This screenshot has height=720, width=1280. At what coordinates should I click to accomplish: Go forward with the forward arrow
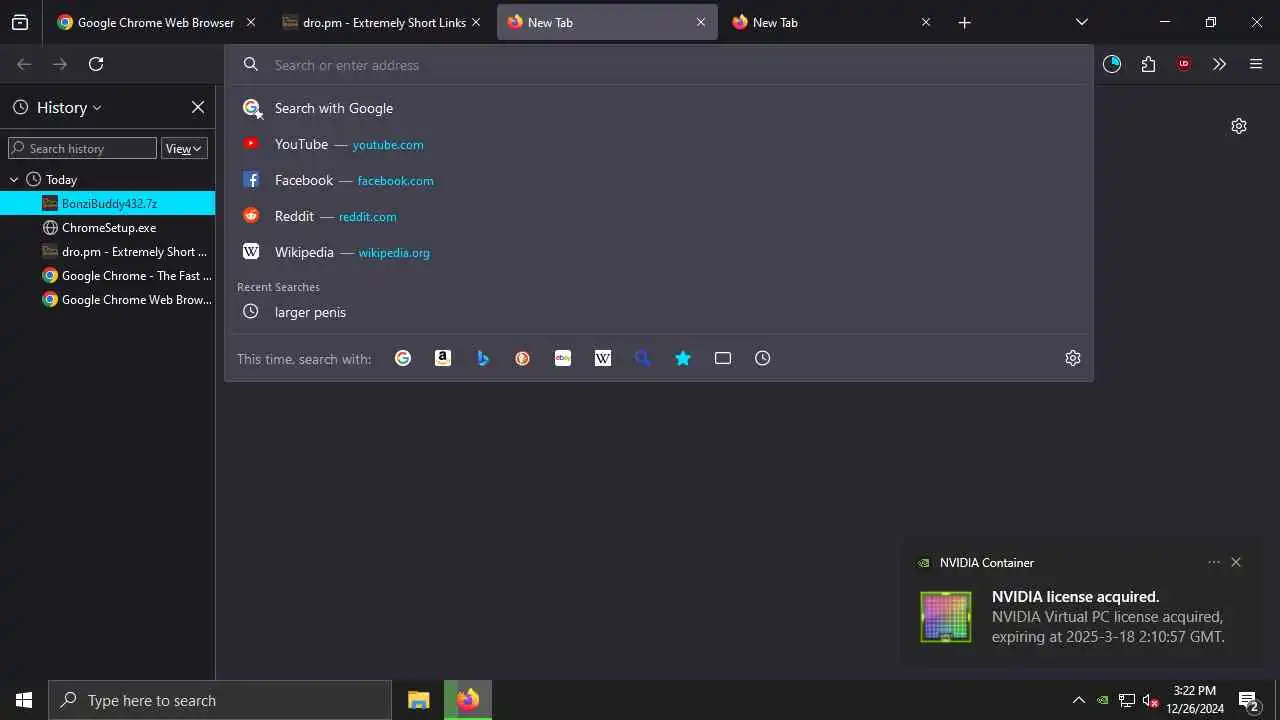(x=60, y=64)
